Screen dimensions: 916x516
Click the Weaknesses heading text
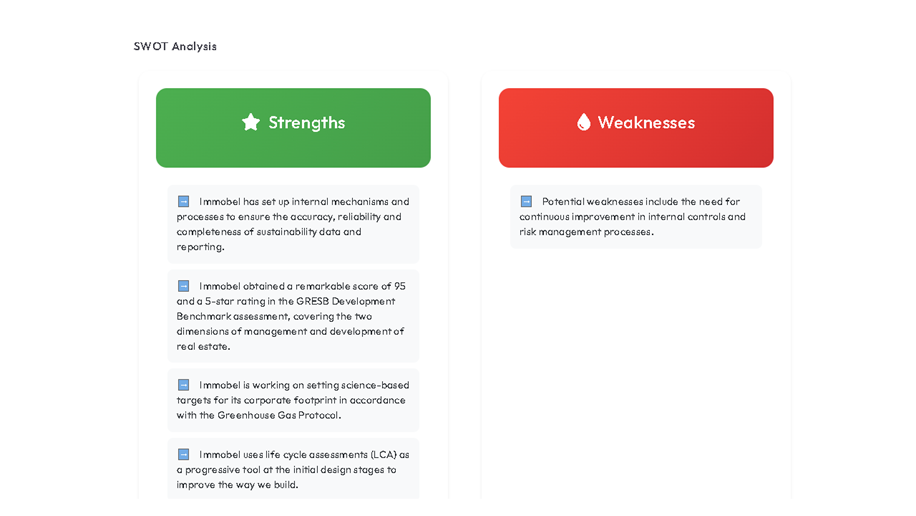coord(646,122)
